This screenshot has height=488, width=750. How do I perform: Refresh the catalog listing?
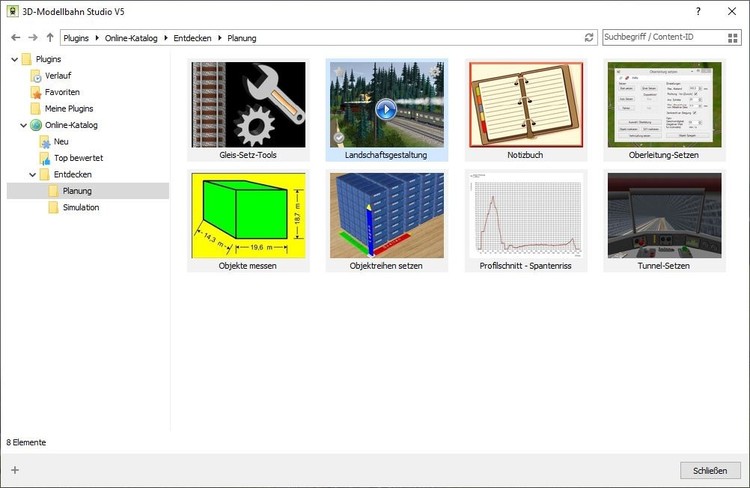tap(589, 37)
